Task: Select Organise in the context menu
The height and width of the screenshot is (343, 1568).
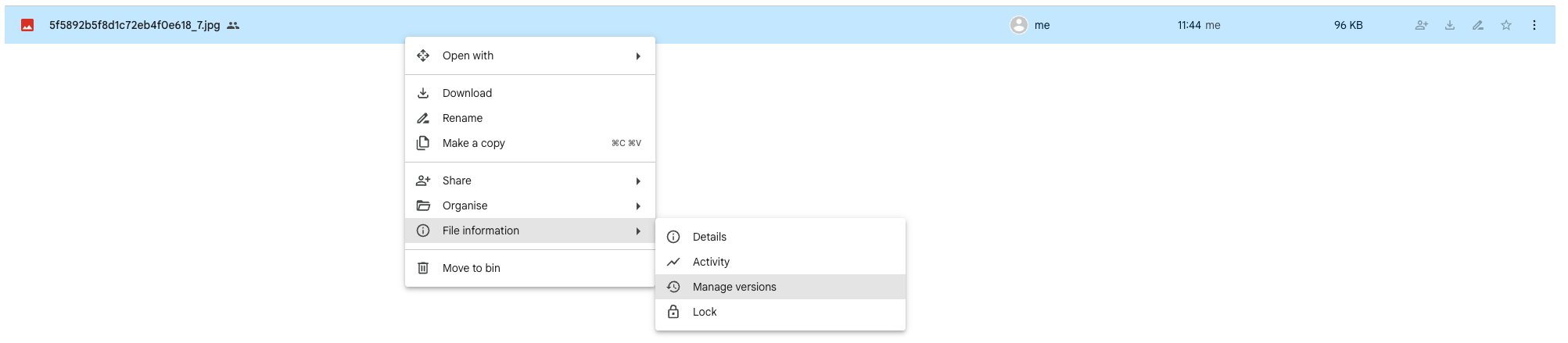Action: pyautogui.click(x=530, y=205)
